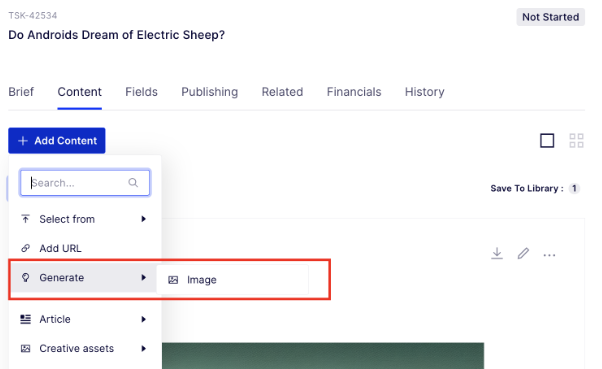Click the title Do Androids Dream of Electric Sheep?

[x=116, y=35]
